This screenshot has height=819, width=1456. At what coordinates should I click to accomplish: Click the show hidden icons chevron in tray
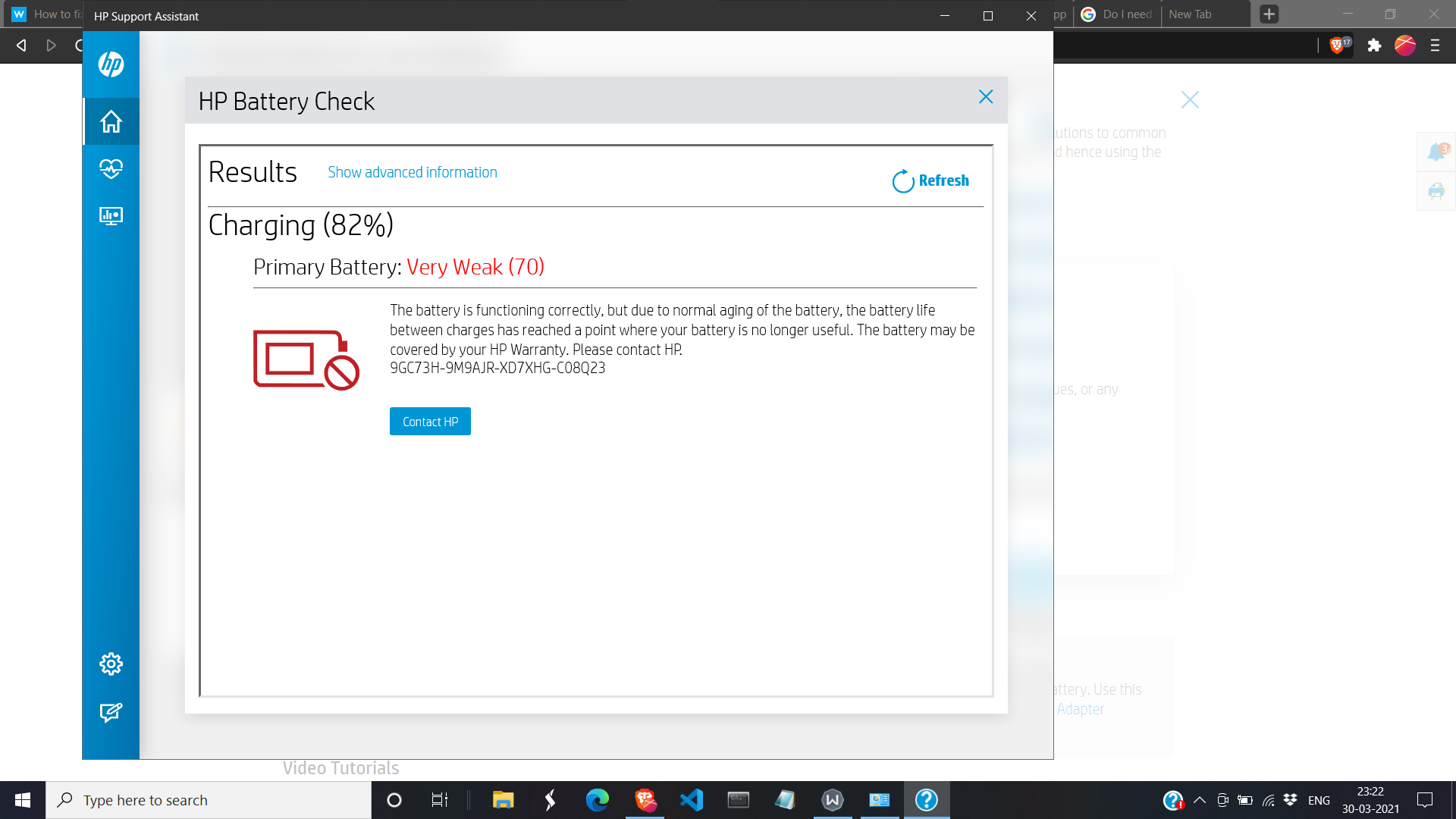coord(1200,800)
